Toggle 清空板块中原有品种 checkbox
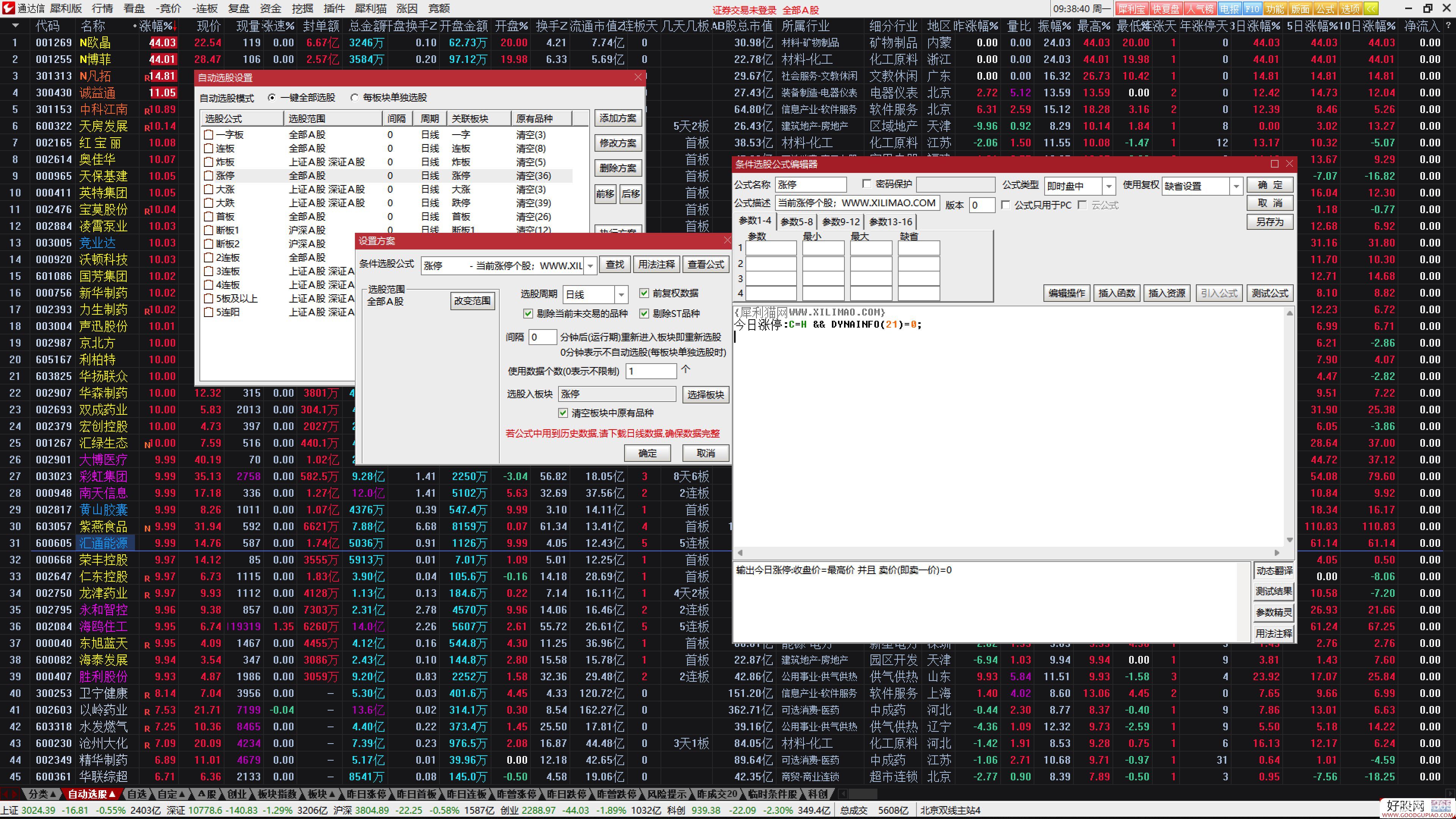Screen dimensions: 1456x819 click(563, 413)
